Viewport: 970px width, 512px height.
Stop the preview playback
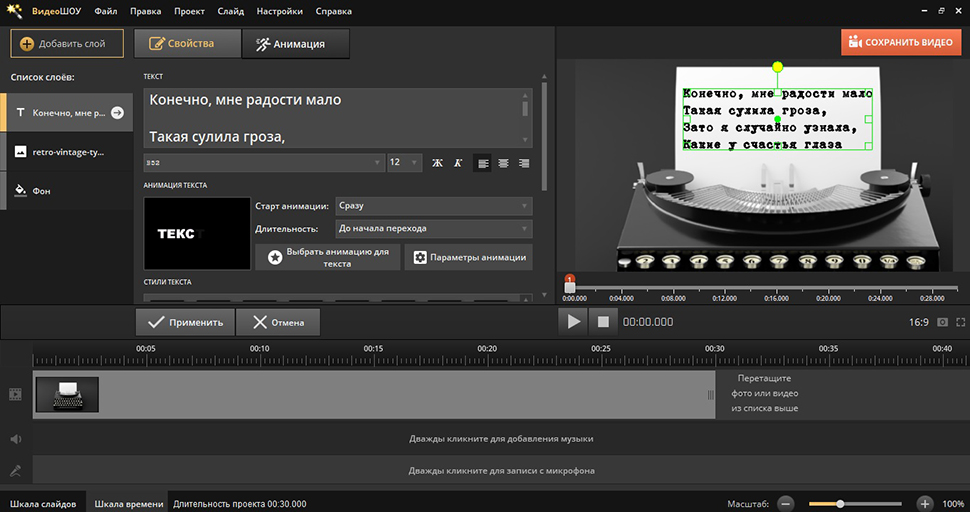(603, 322)
